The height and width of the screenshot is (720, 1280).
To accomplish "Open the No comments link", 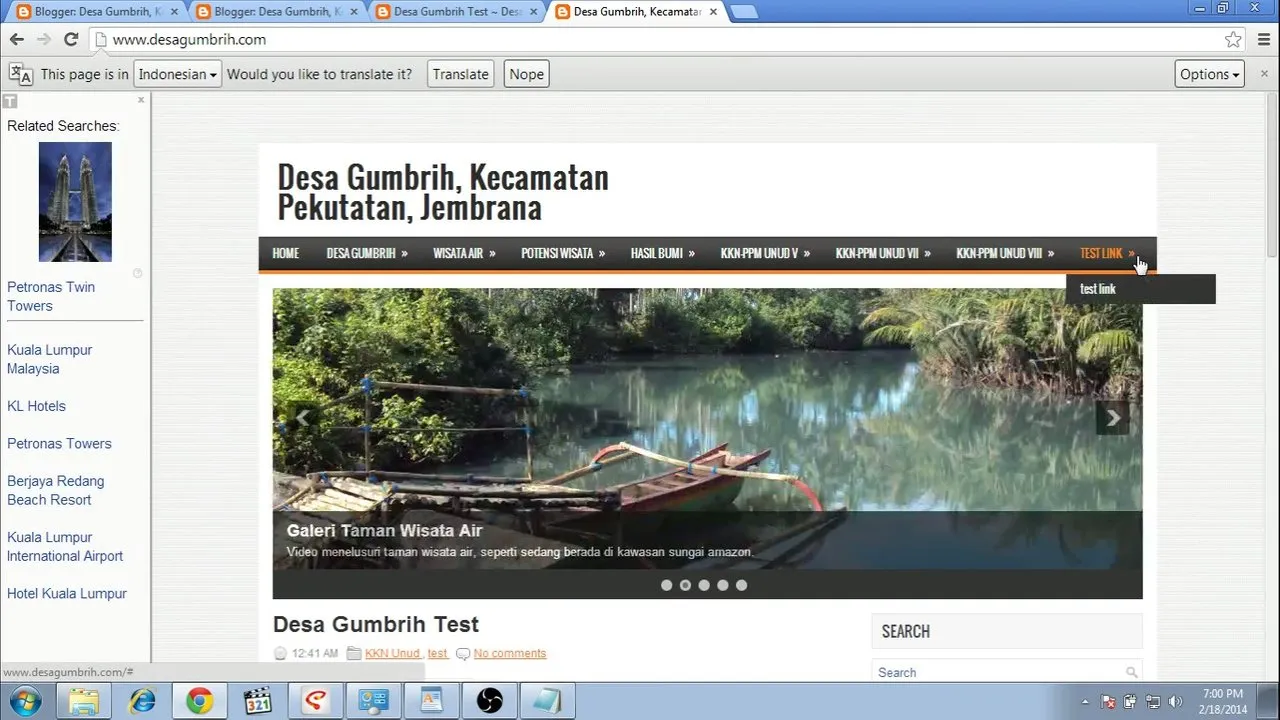I will [x=510, y=653].
